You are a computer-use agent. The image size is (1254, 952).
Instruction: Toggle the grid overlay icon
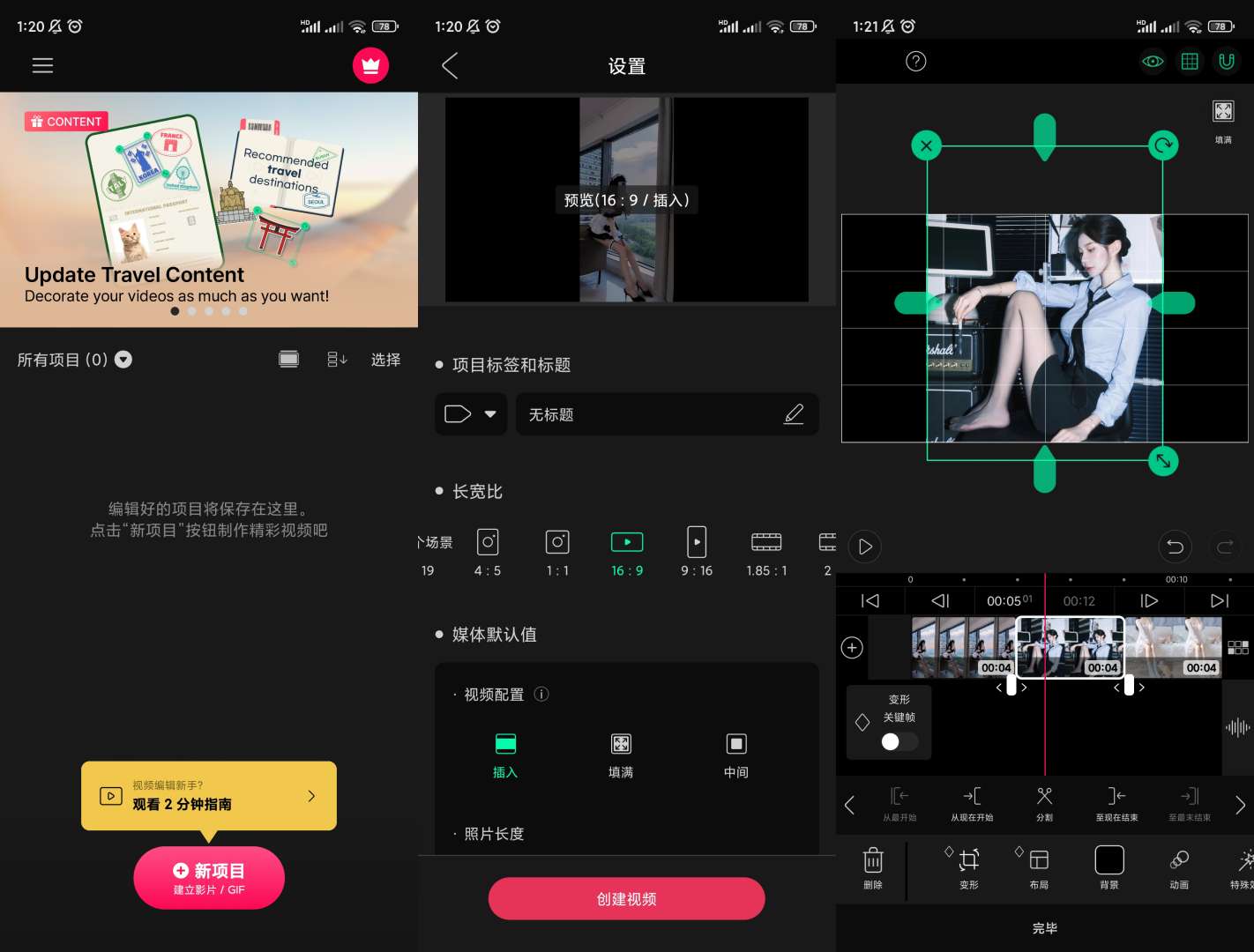coord(1190,62)
